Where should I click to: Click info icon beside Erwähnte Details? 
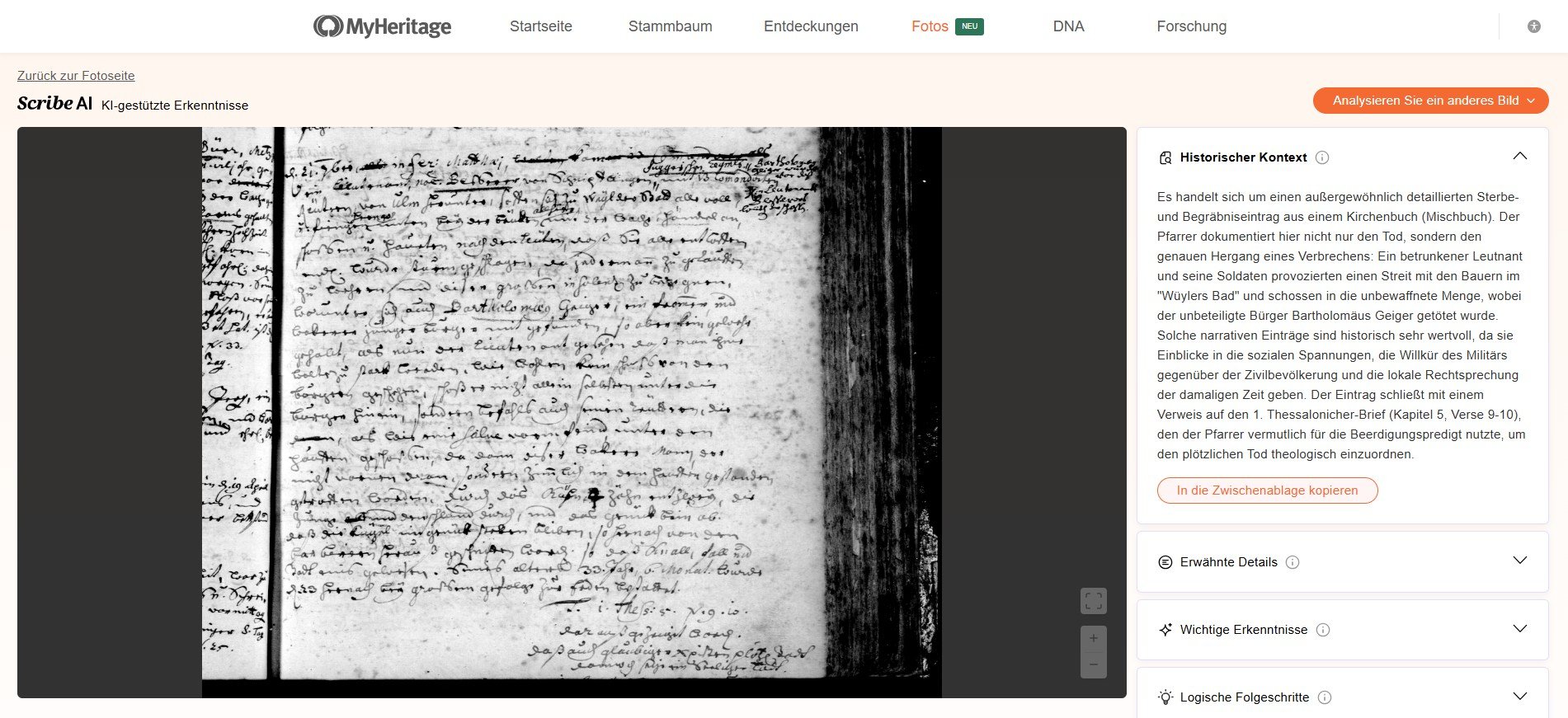tap(1293, 562)
